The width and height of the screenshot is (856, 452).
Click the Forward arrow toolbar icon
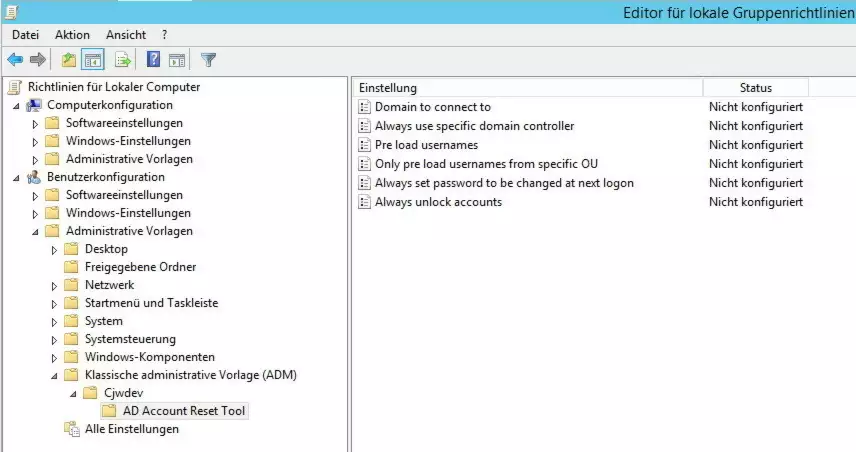(38, 60)
